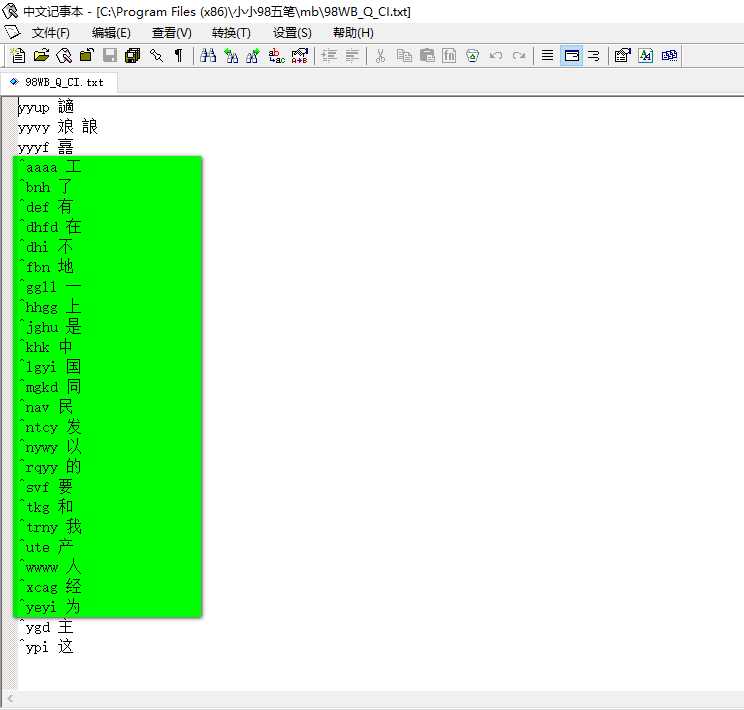Click the line 'yyvy 飨 詪'
Viewport: 744px width, 710px height.
[x=57, y=127]
